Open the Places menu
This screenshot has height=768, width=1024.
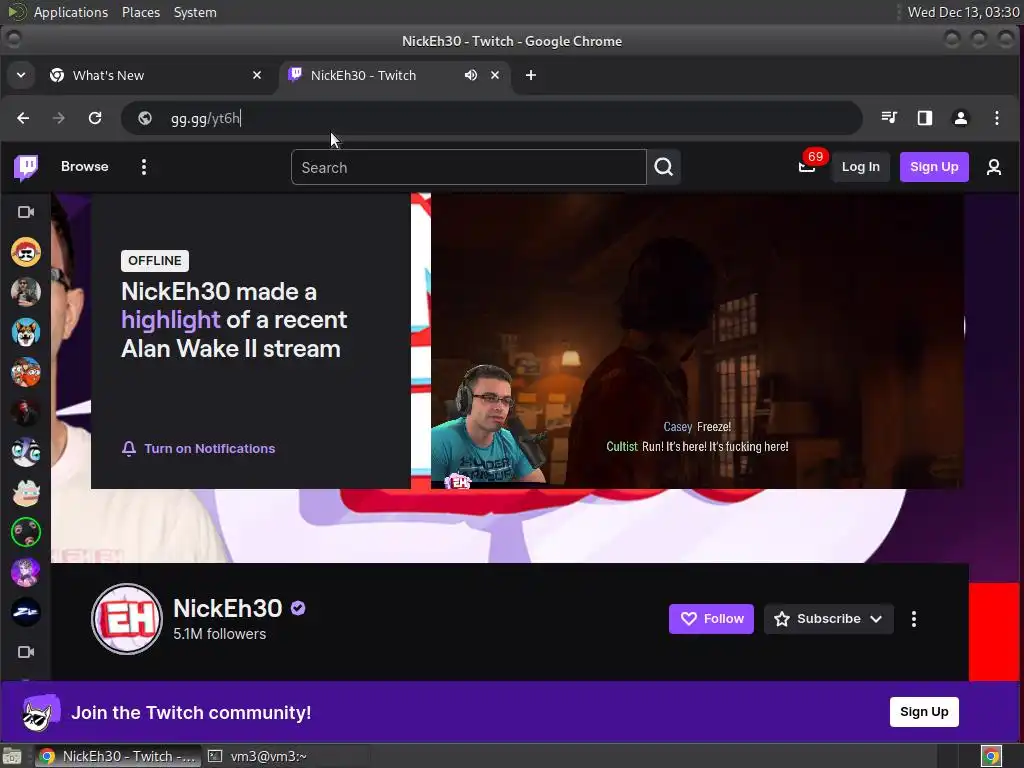(x=141, y=12)
